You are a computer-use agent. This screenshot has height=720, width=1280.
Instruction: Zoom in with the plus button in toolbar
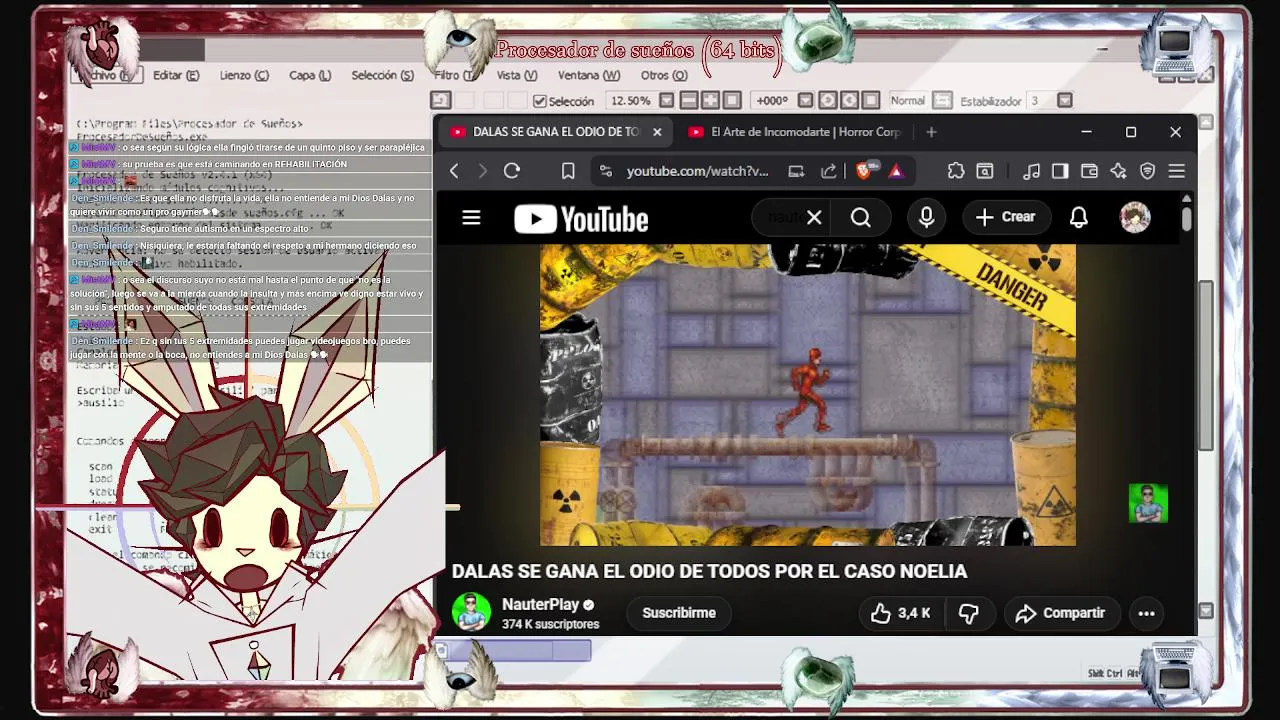[710, 101]
